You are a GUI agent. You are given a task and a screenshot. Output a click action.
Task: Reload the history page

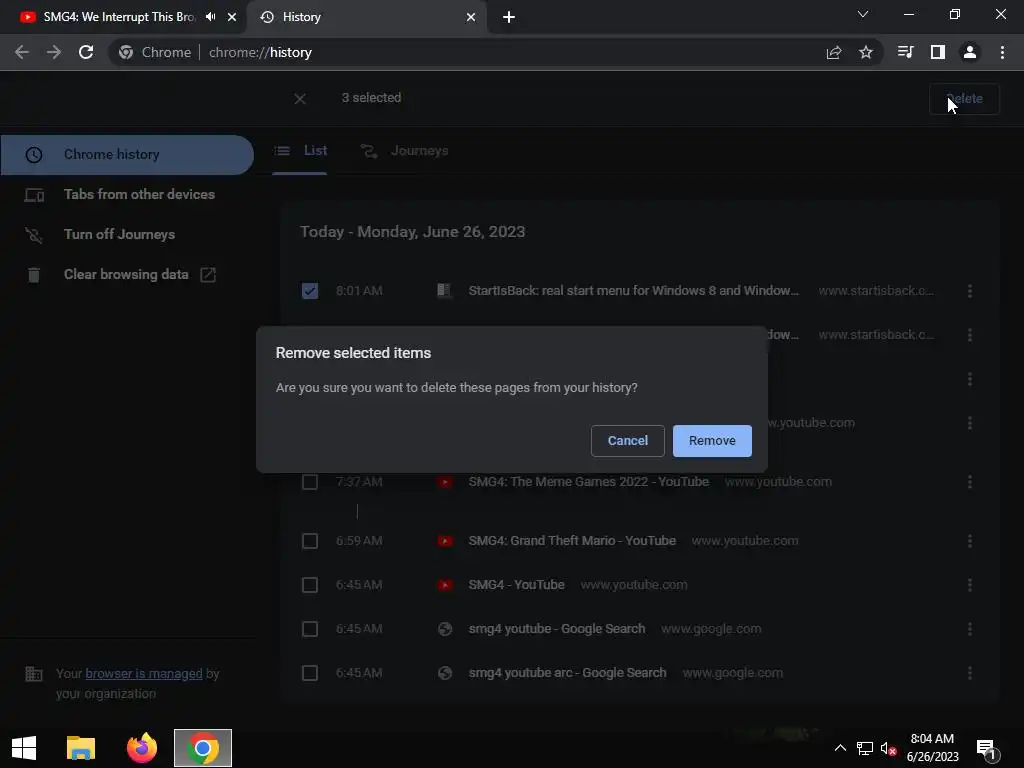(86, 52)
